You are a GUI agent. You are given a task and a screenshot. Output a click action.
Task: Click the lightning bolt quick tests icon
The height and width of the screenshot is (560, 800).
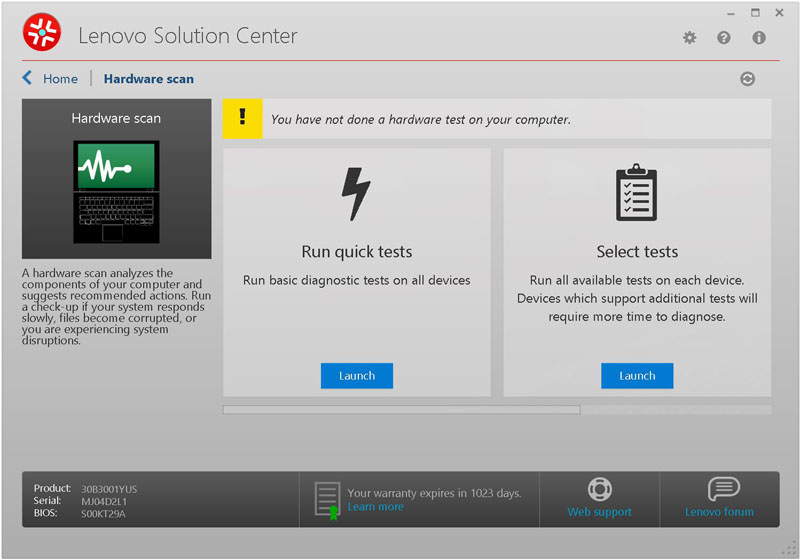pyautogui.click(x=356, y=194)
